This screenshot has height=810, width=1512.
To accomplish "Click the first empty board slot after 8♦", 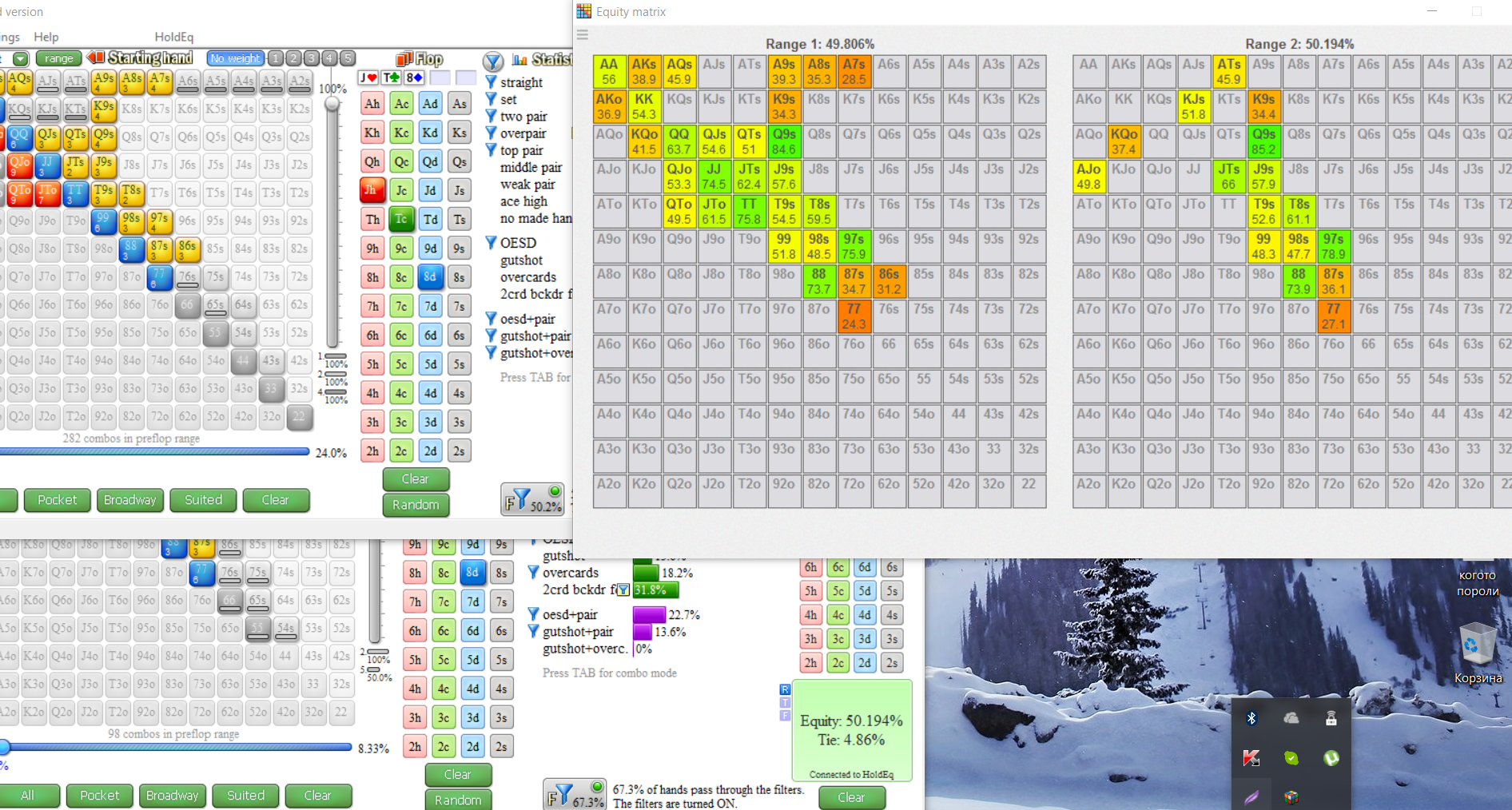I will click(440, 77).
